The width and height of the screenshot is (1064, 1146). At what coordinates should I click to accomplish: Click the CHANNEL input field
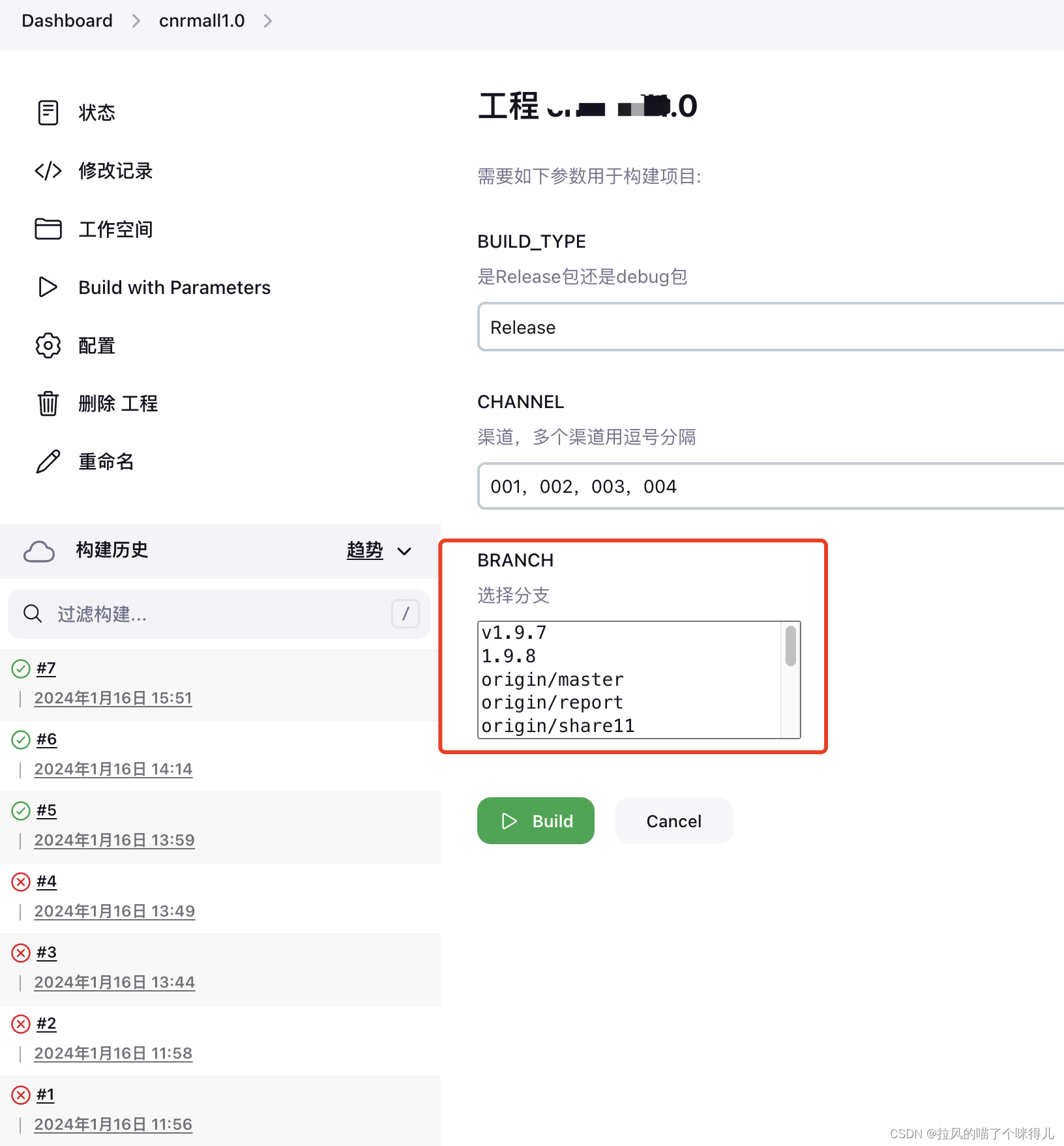[x=771, y=486]
